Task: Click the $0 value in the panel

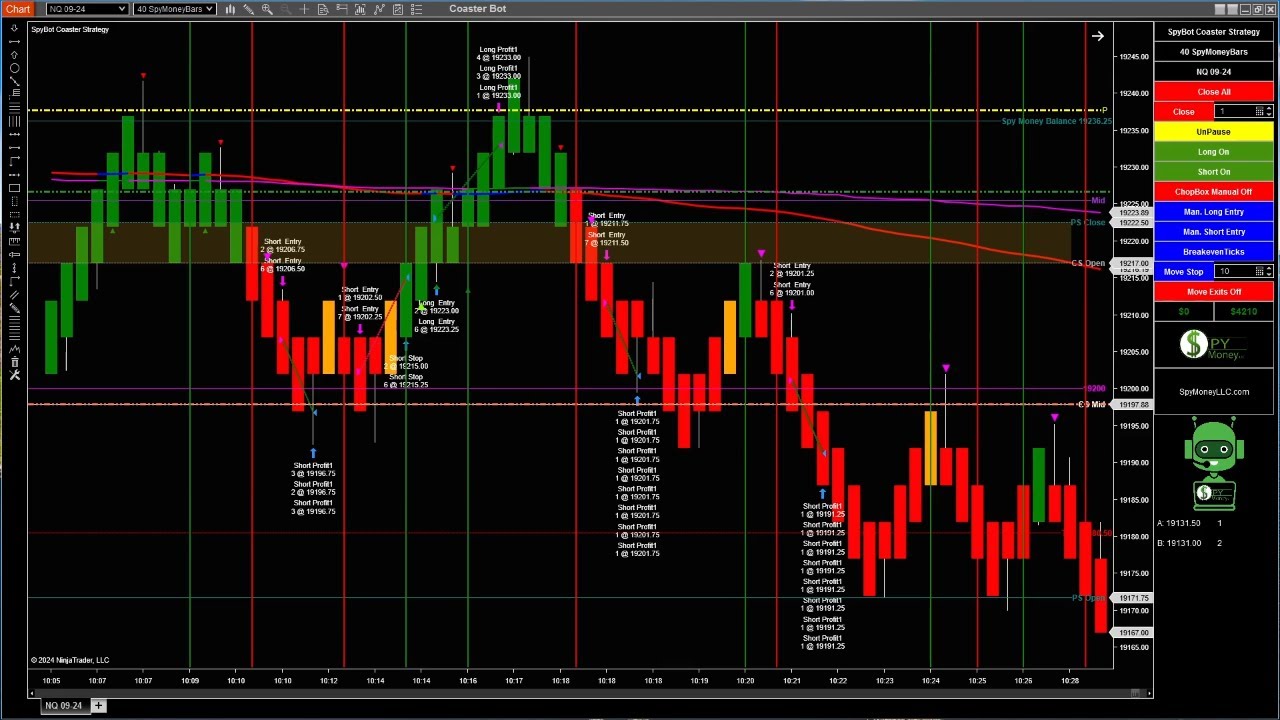Action: click(1184, 311)
